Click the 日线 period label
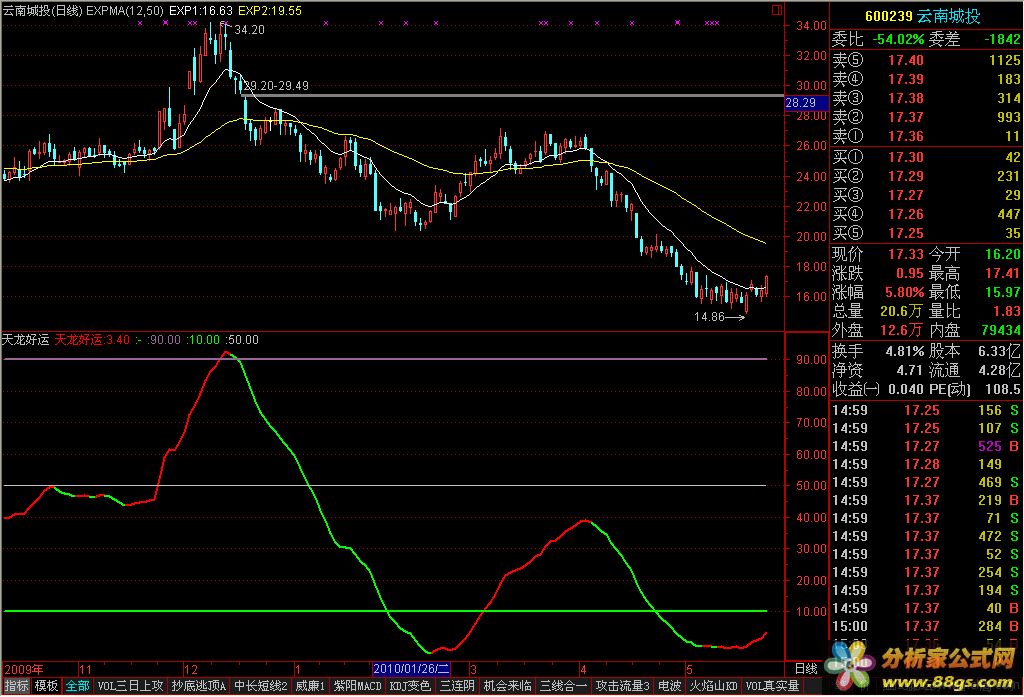This screenshot has width=1024, height=697. (806, 669)
